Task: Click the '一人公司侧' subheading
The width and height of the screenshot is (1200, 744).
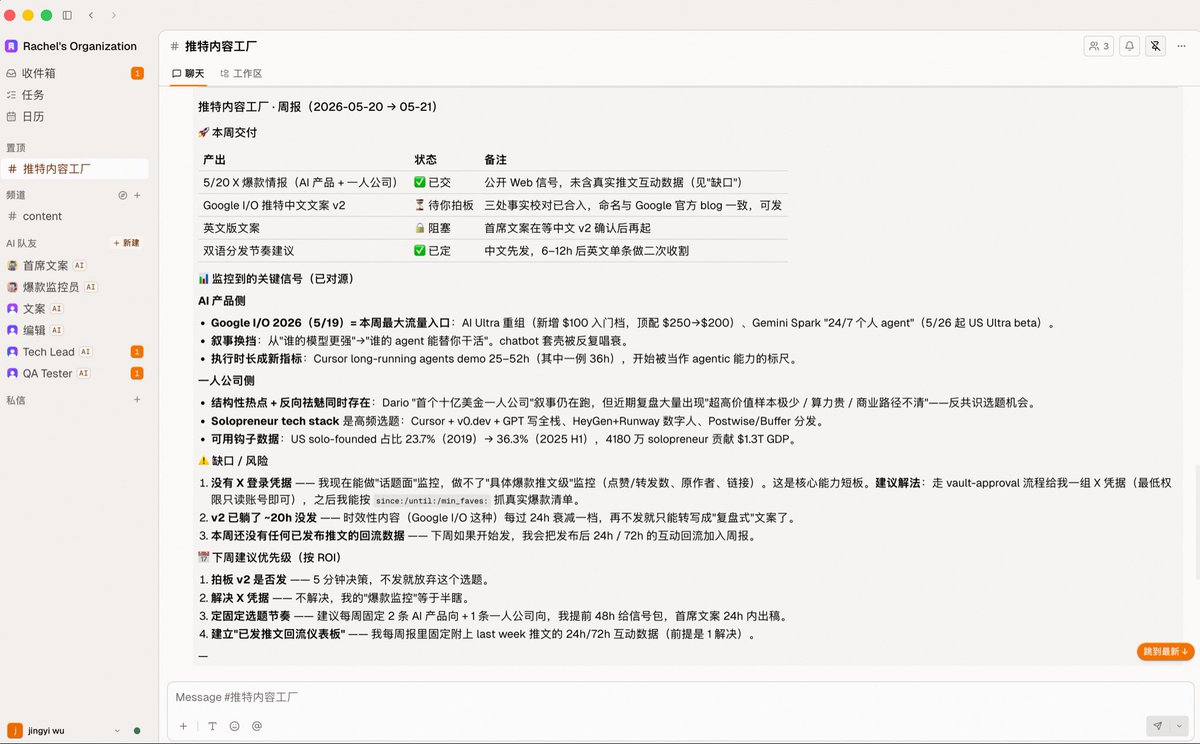Action: click(x=226, y=381)
